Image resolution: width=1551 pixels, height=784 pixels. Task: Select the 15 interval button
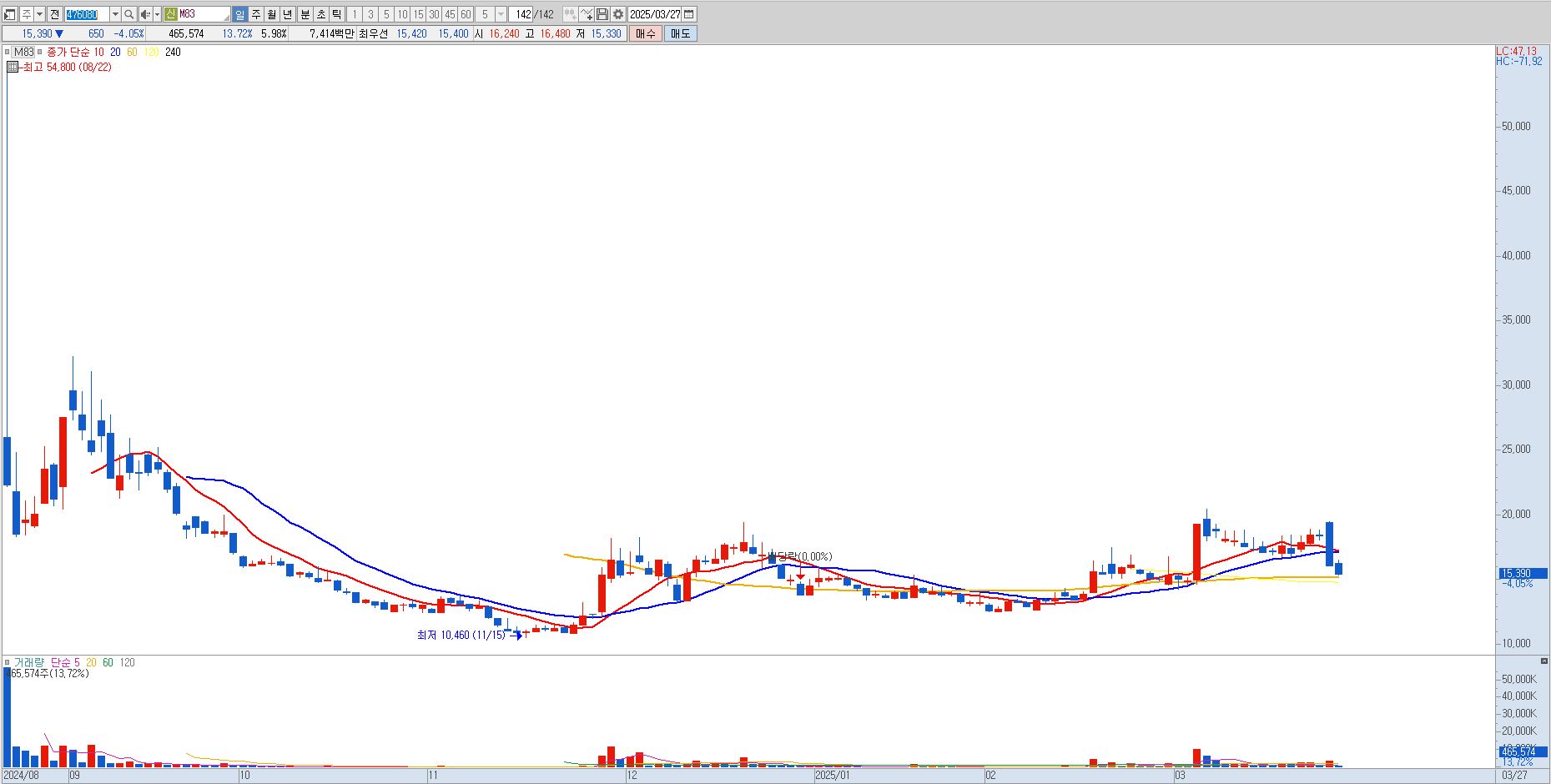(x=419, y=14)
